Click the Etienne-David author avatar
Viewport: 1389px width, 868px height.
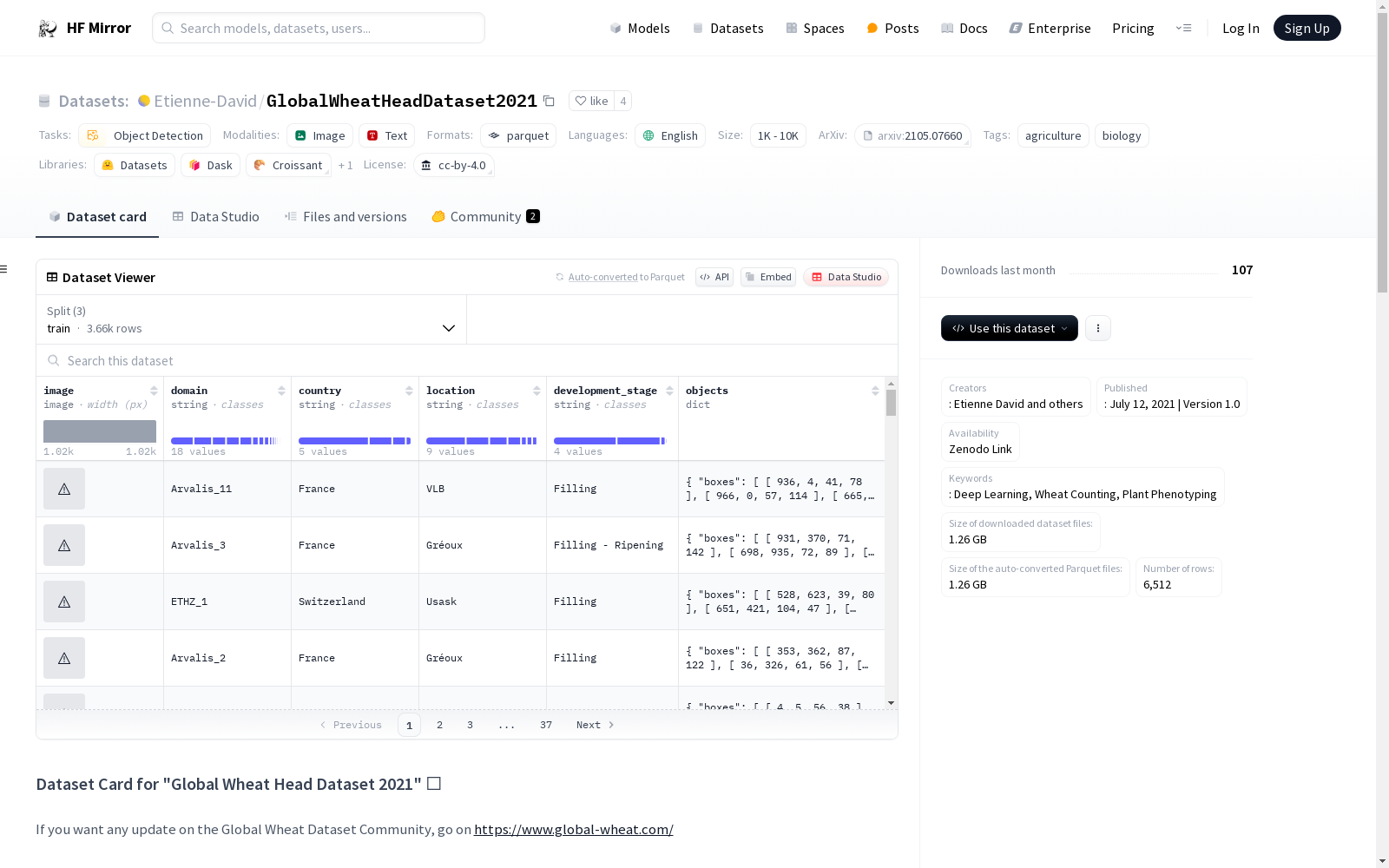tap(144, 101)
